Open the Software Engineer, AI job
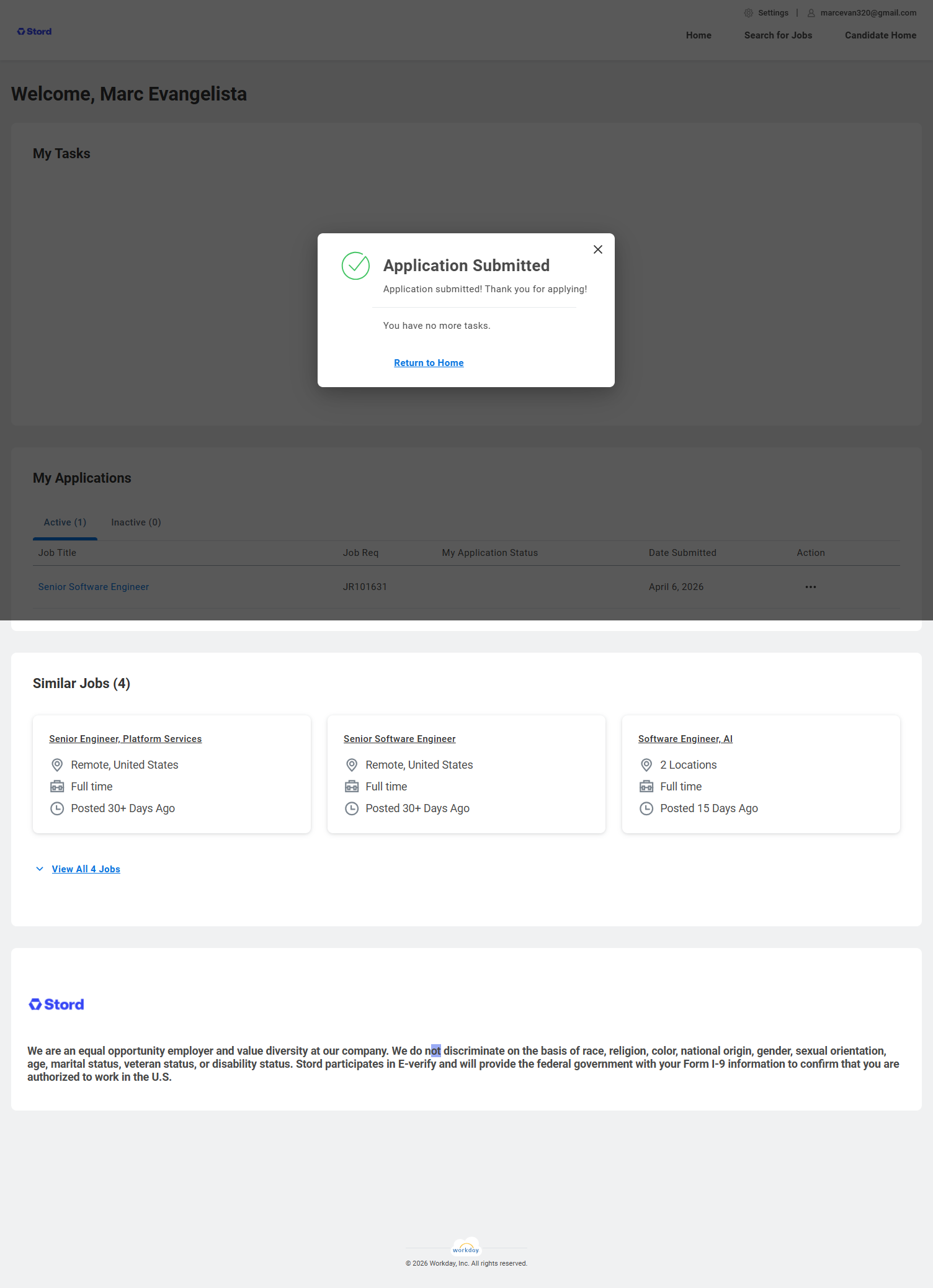Viewport: 933px width, 1288px height. [x=685, y=739]
